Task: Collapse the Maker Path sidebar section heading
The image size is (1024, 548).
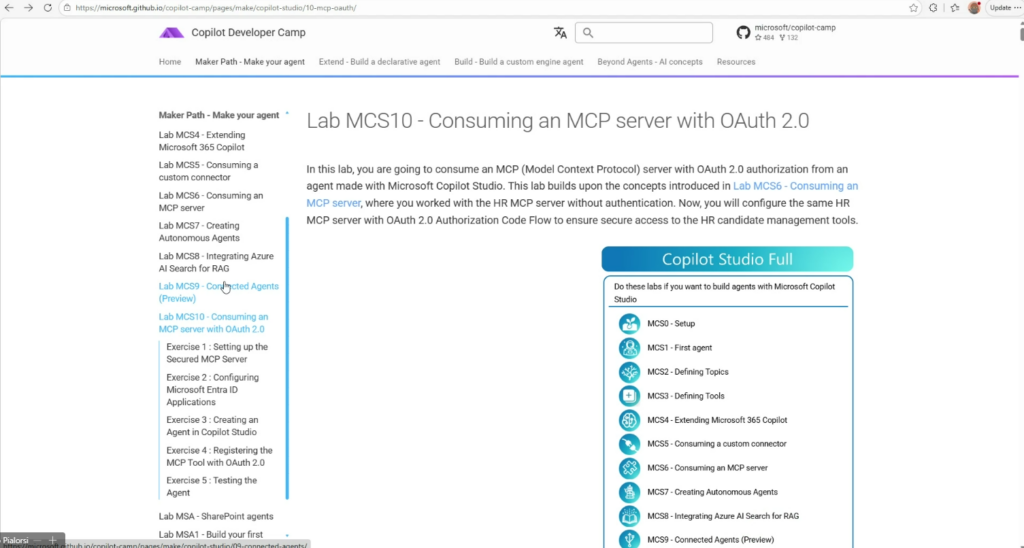Action: (x=219, y=115)
